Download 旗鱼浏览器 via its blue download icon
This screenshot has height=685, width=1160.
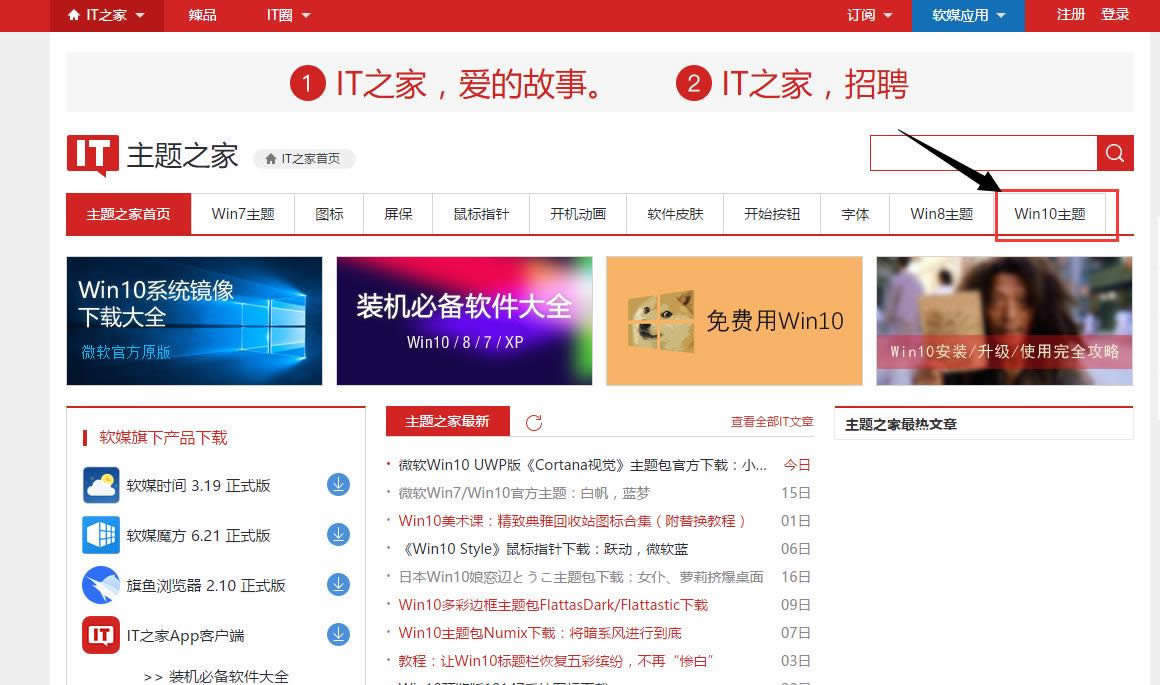click(338, 585)
